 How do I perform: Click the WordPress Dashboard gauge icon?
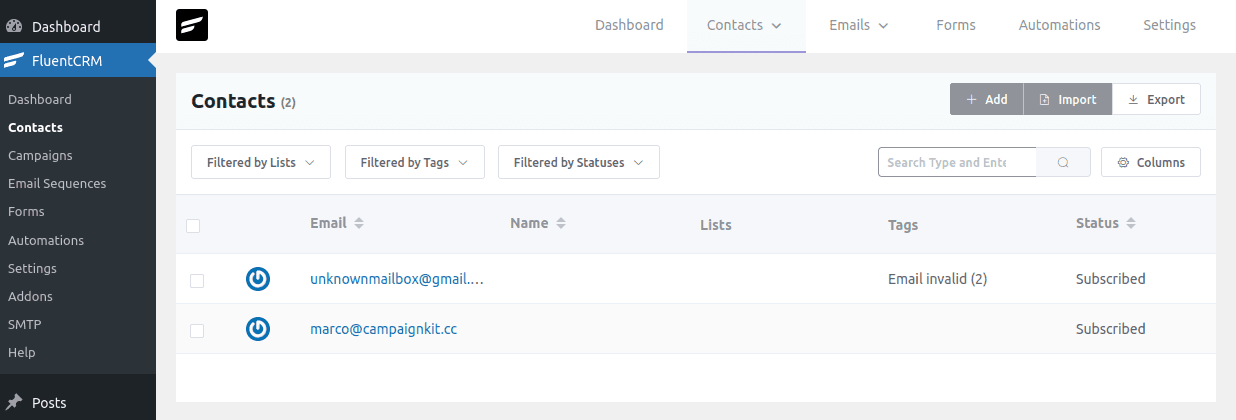[14, 26]
